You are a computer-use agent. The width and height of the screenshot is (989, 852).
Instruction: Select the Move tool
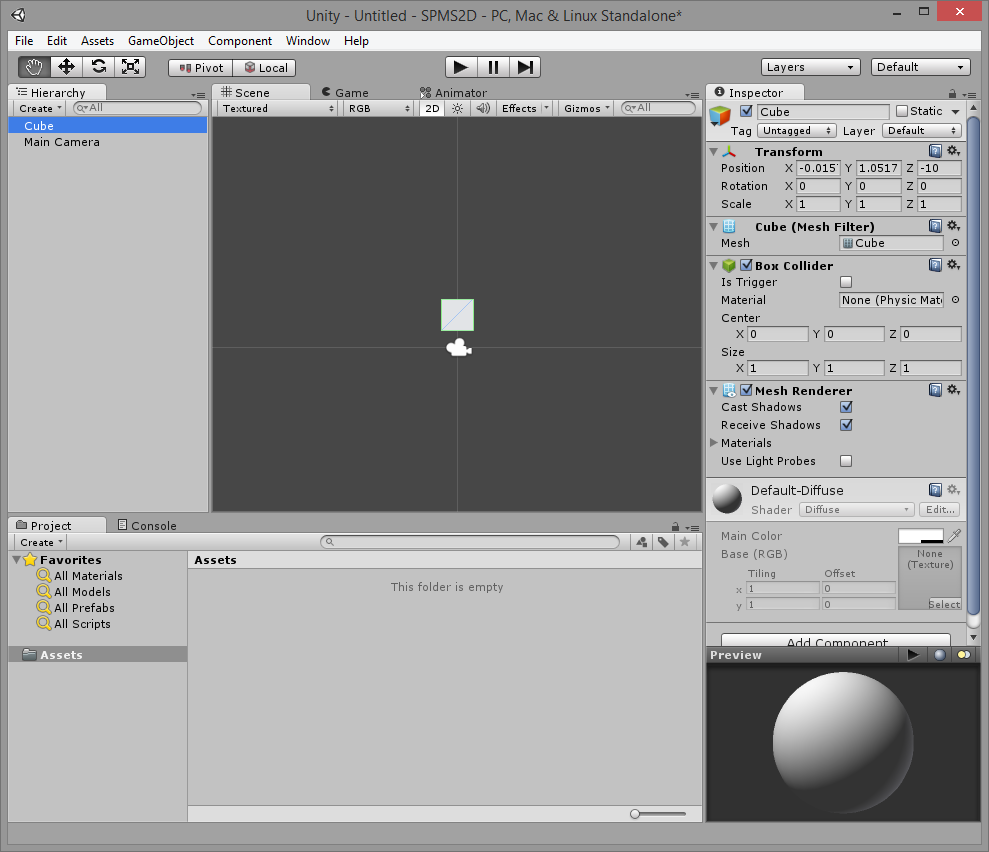(66, 66)
